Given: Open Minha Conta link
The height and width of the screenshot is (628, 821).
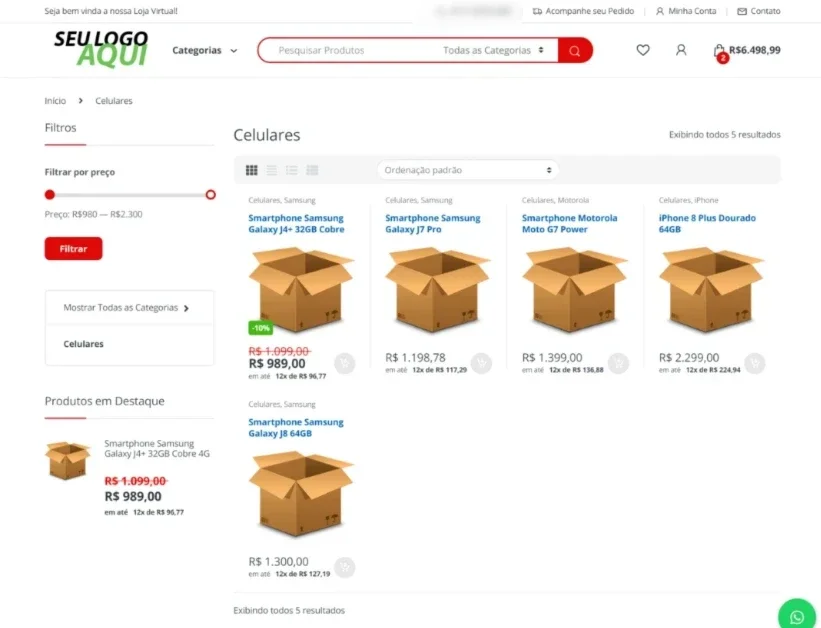Looking at the screenshot, I should (686, 11).
